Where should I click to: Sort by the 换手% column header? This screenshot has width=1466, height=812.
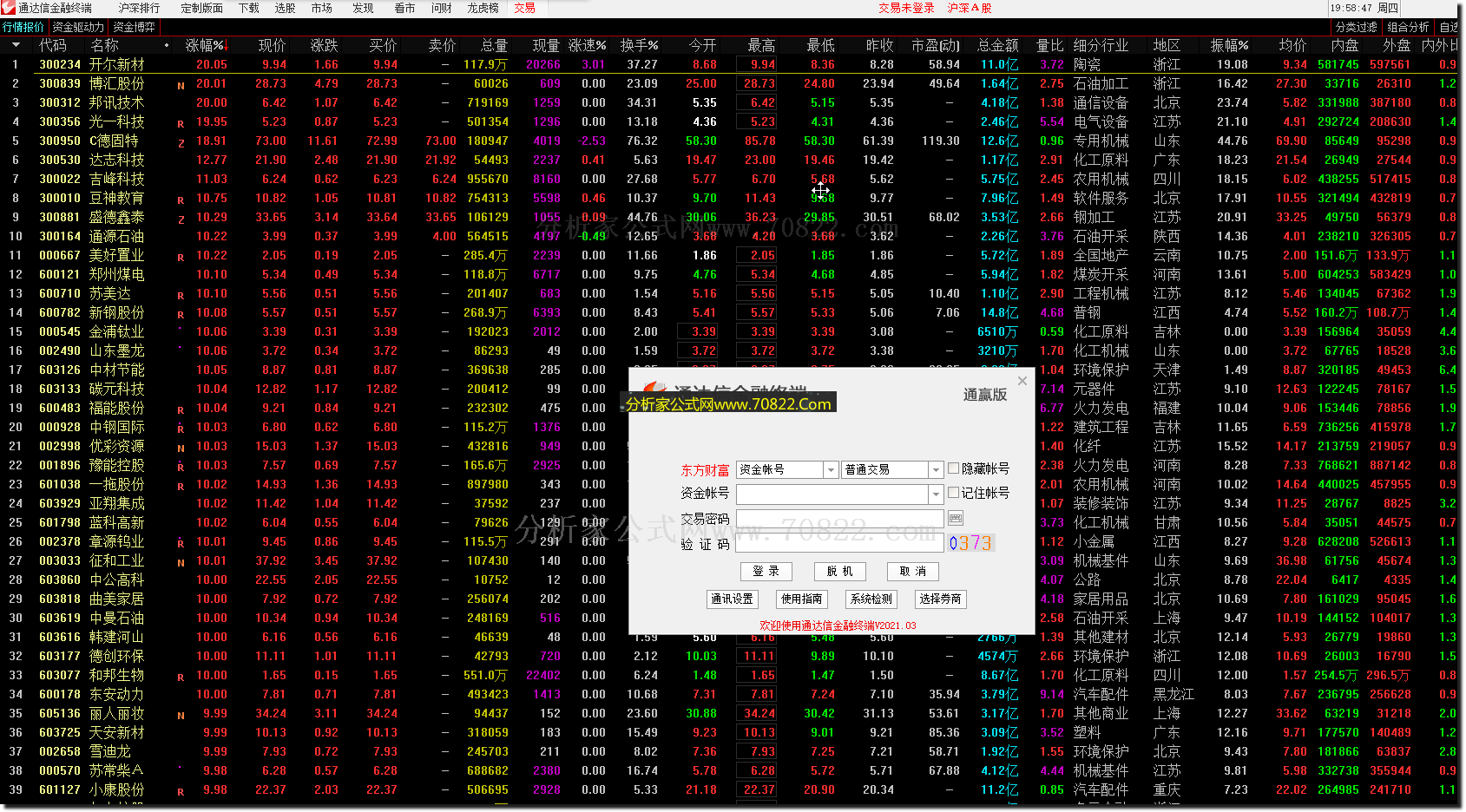click(639, 45)
